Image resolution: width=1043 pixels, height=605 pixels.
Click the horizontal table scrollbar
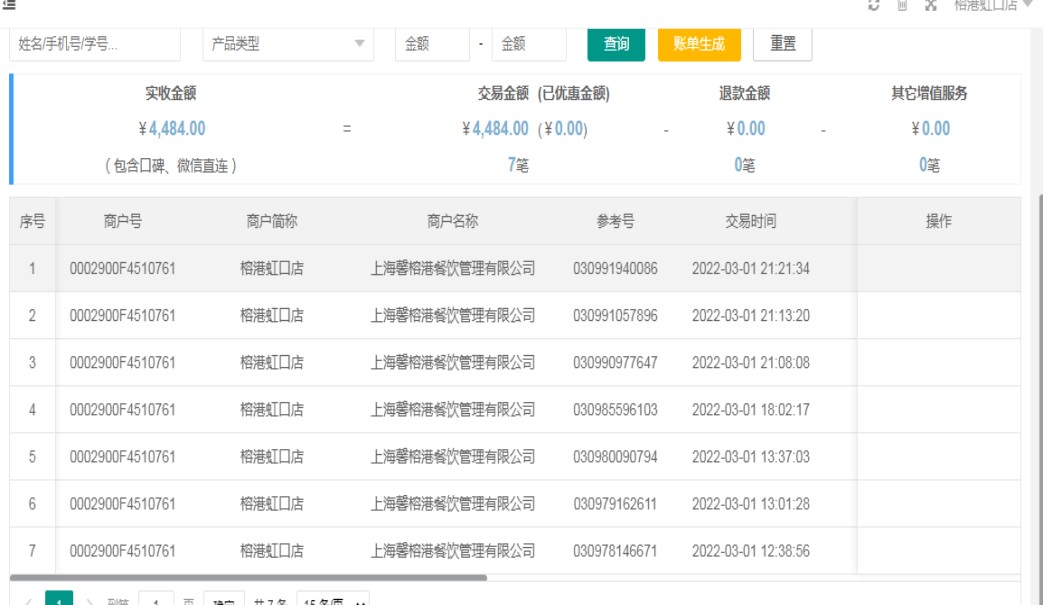click(x=248, y=577)
